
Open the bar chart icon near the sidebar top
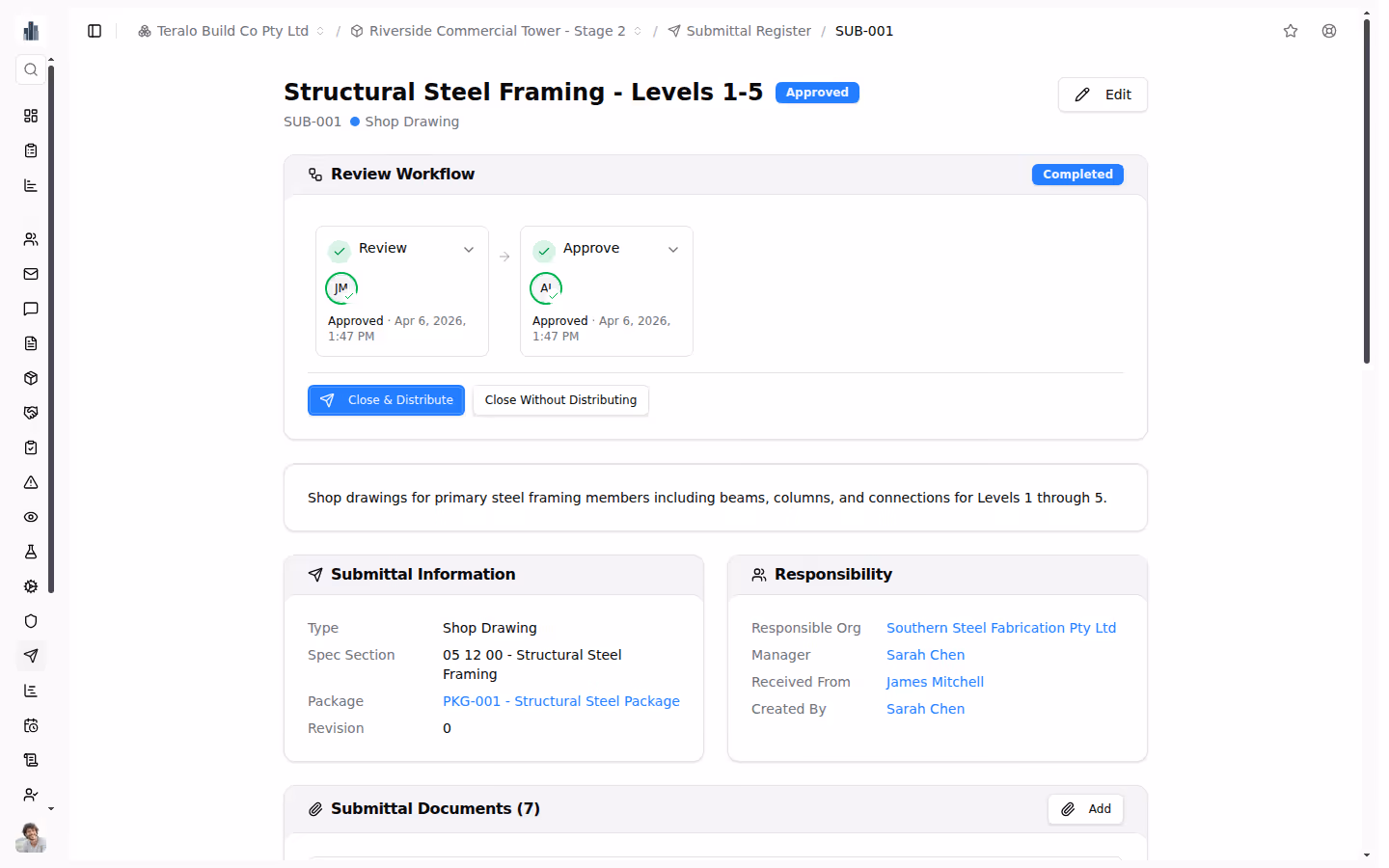31,185
